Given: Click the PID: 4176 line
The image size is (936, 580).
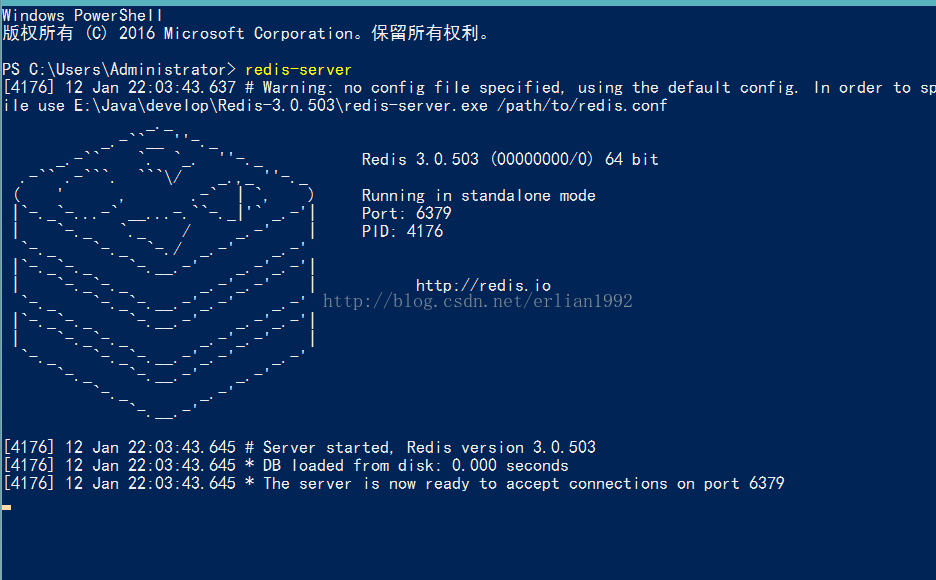Looking at the screenshot, I should coord(402,231).
